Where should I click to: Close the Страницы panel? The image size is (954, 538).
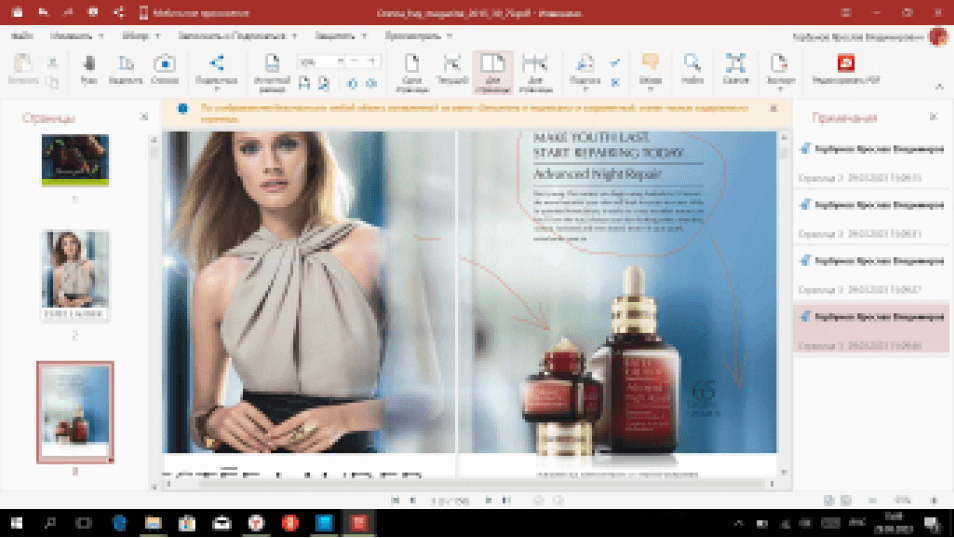[144, 116]
